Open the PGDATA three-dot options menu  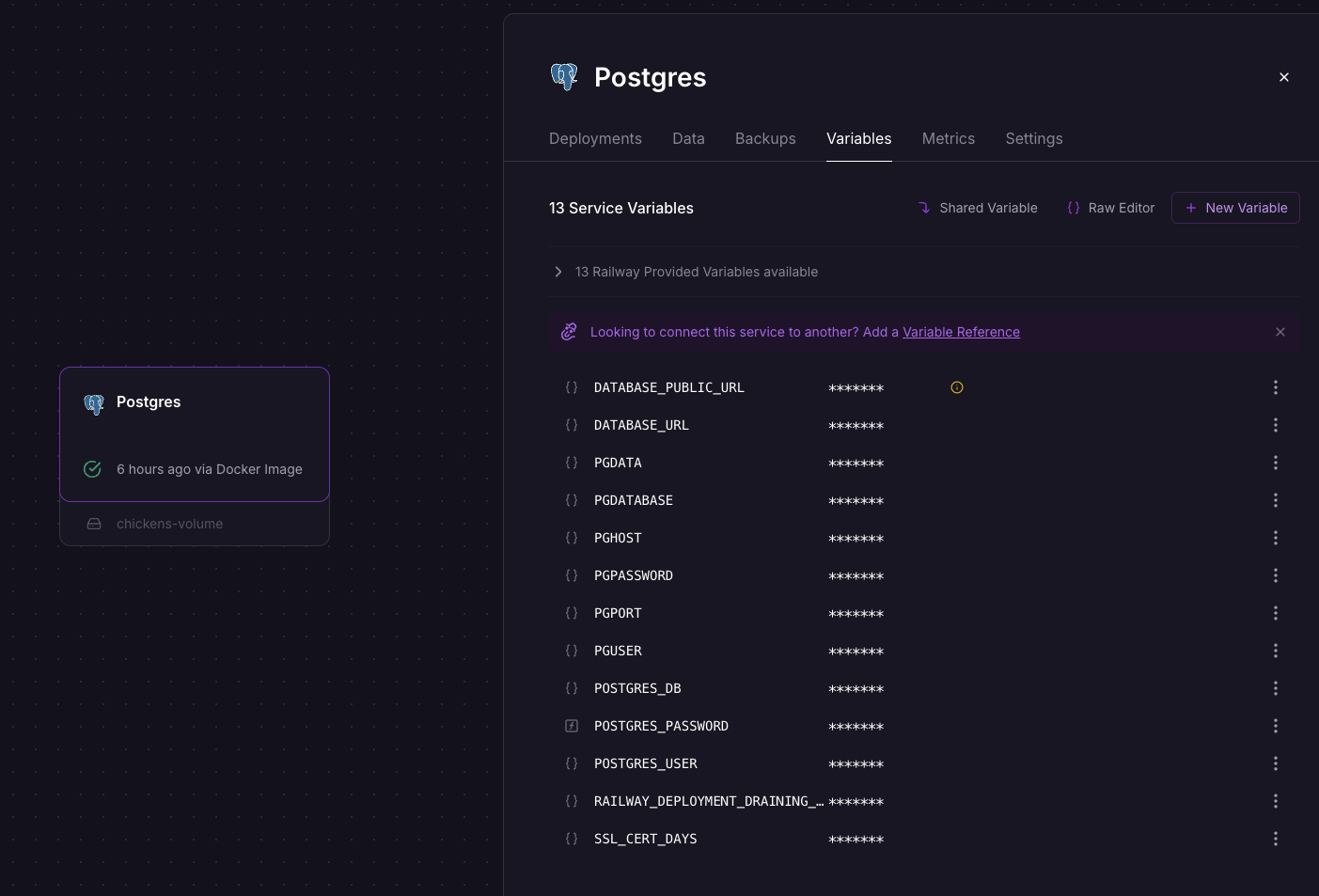1276,463
